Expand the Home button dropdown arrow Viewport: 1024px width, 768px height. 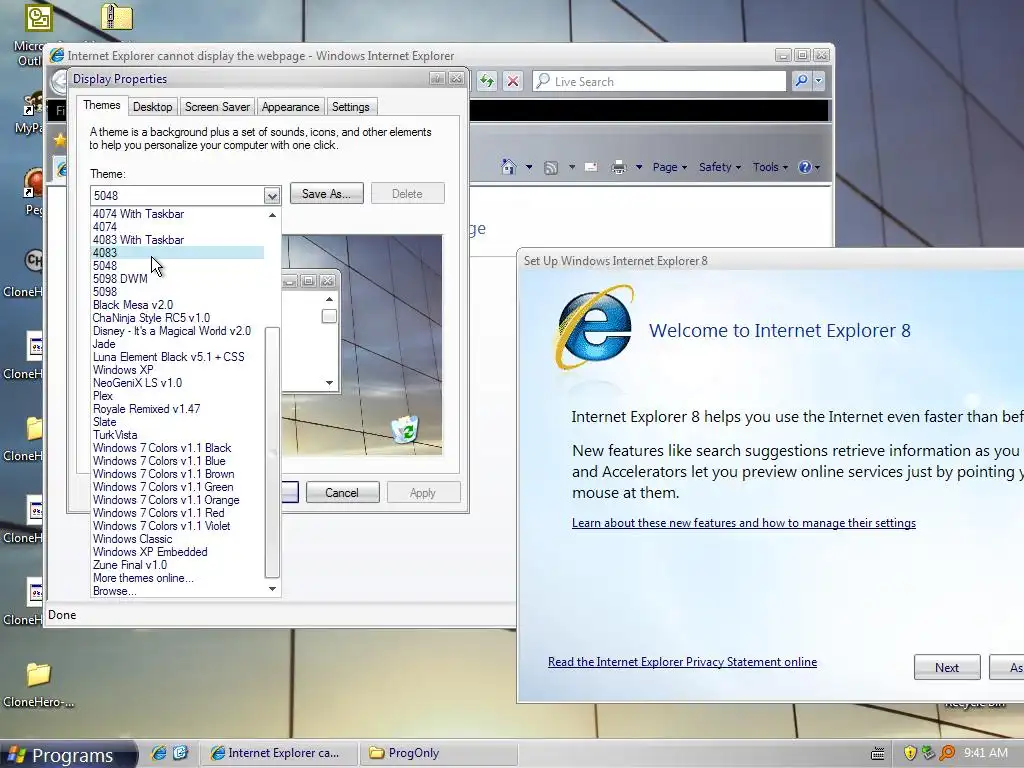529,167
